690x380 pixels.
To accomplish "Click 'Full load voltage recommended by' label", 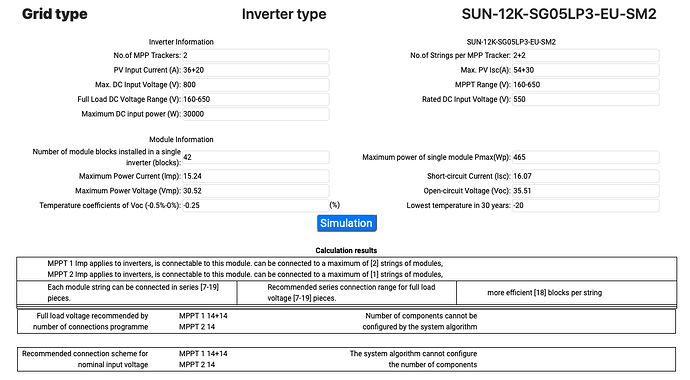I will [91, 321].
